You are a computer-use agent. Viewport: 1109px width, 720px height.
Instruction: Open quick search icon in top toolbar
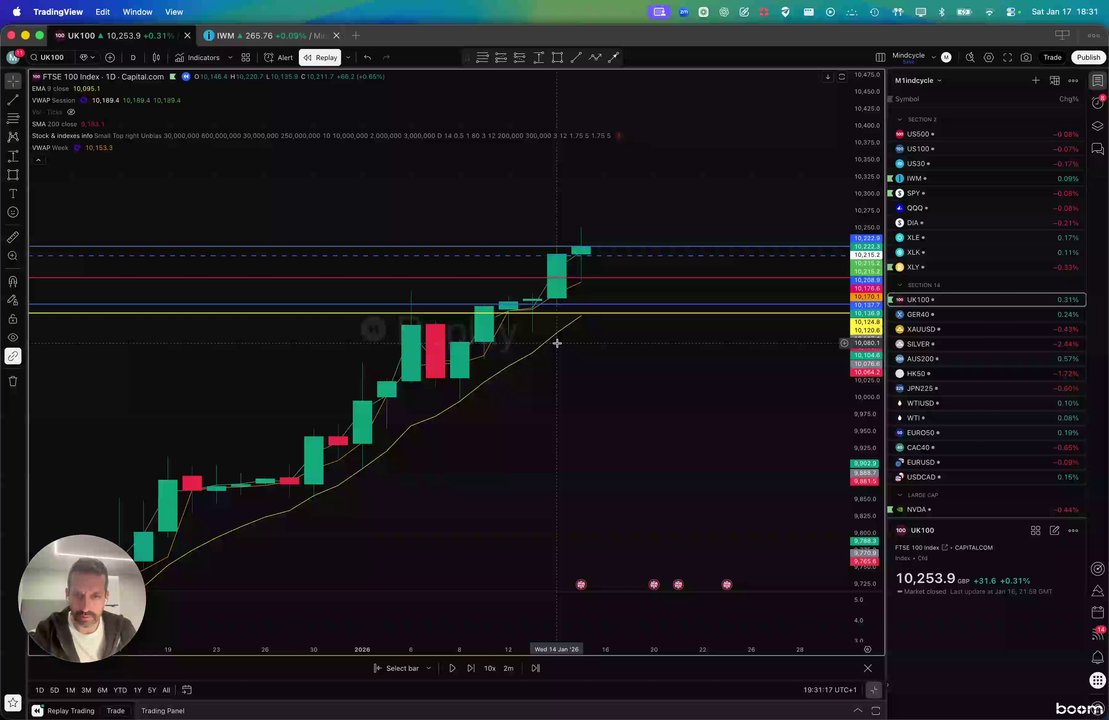[970, 57]
